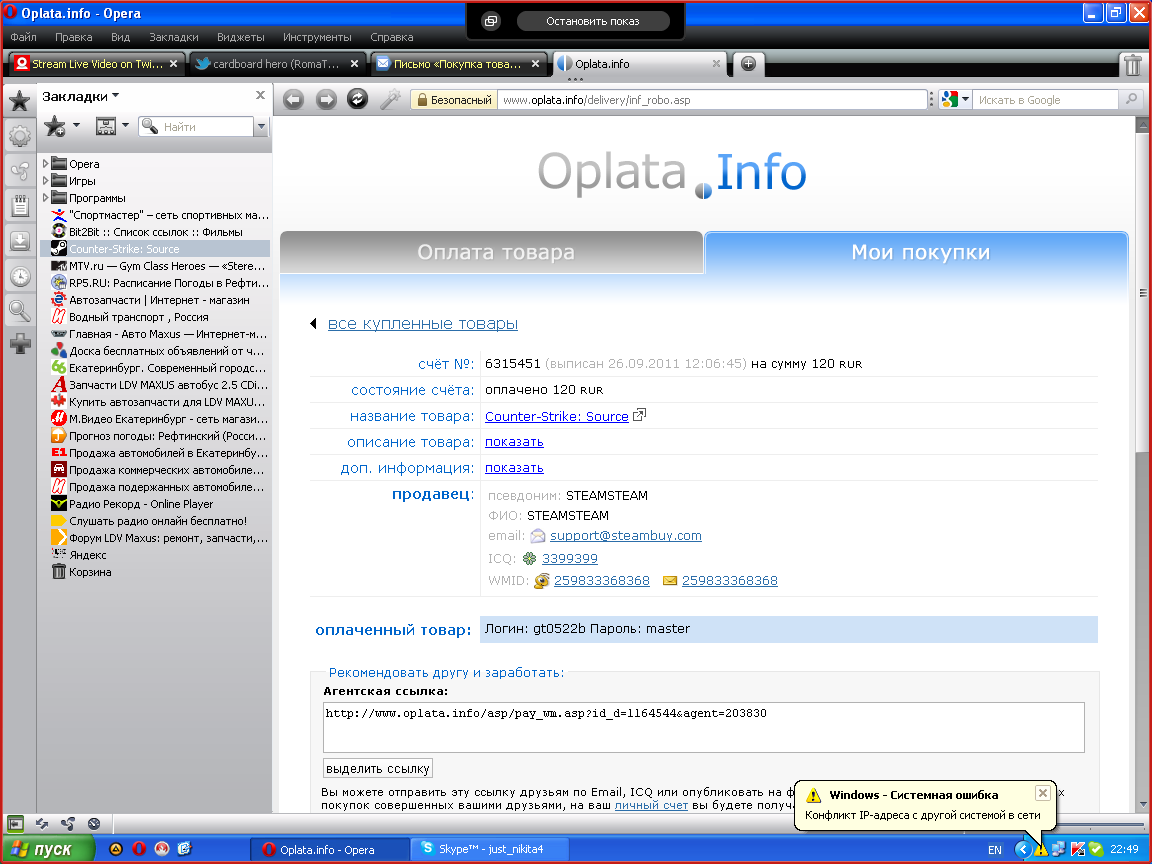1152x864 pixels.
Task: Open the Закладки panel title dropdown
Action: tap(80, 96)
